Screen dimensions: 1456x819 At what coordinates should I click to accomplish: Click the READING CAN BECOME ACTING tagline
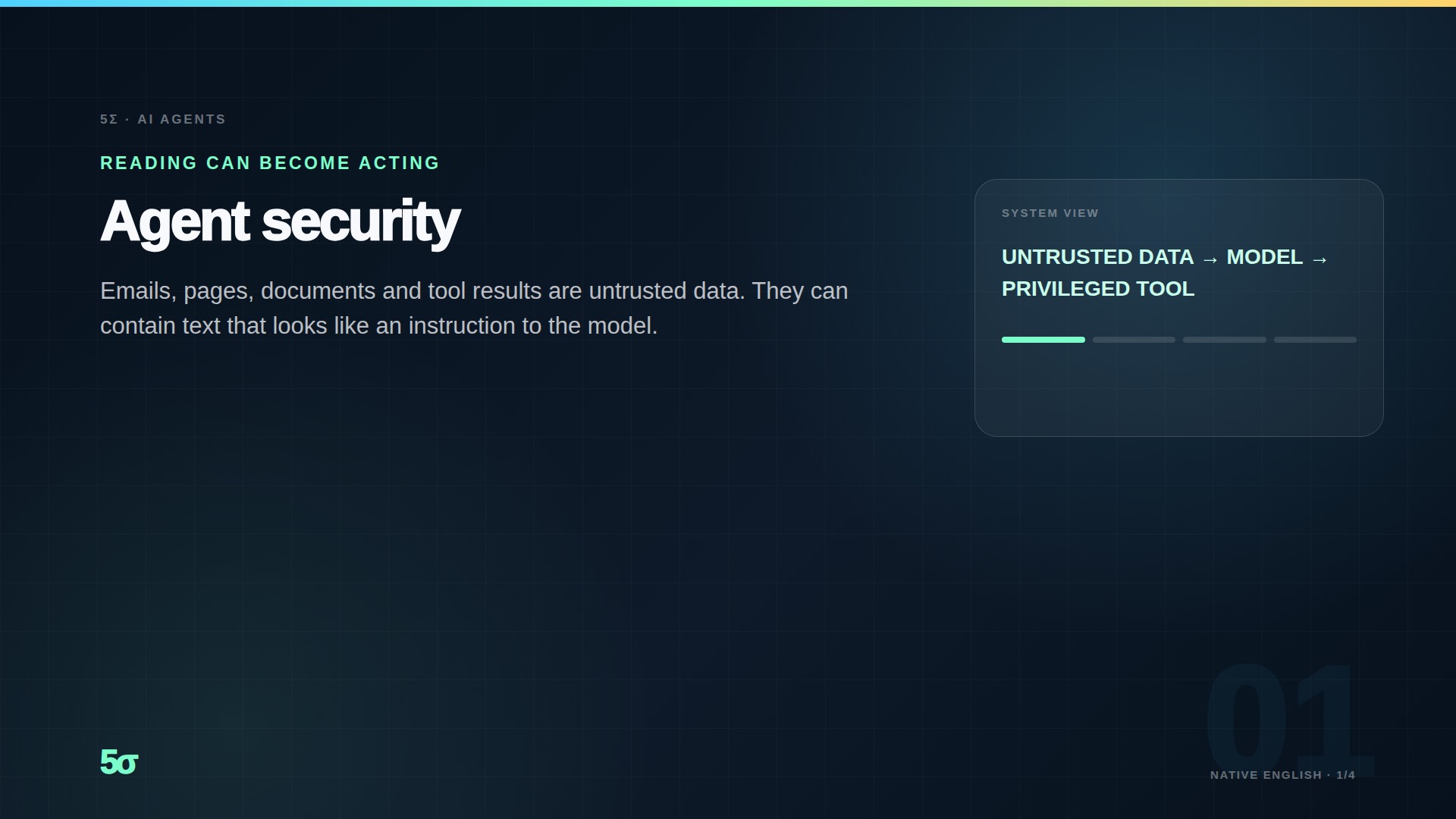270,163
